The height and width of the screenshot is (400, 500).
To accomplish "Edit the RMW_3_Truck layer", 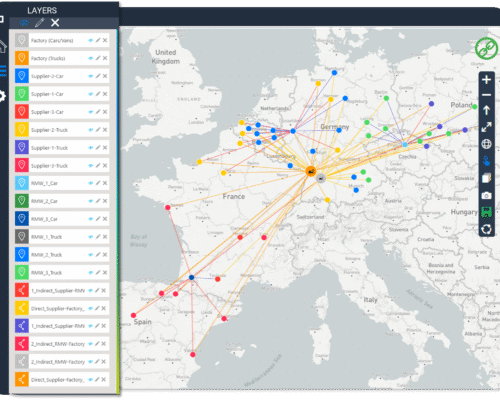I will point(98,272).
